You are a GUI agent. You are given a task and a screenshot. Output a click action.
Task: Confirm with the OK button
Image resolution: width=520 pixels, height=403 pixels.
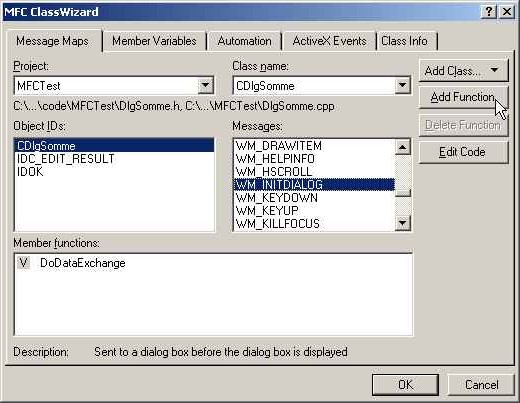tap(405, 385)
